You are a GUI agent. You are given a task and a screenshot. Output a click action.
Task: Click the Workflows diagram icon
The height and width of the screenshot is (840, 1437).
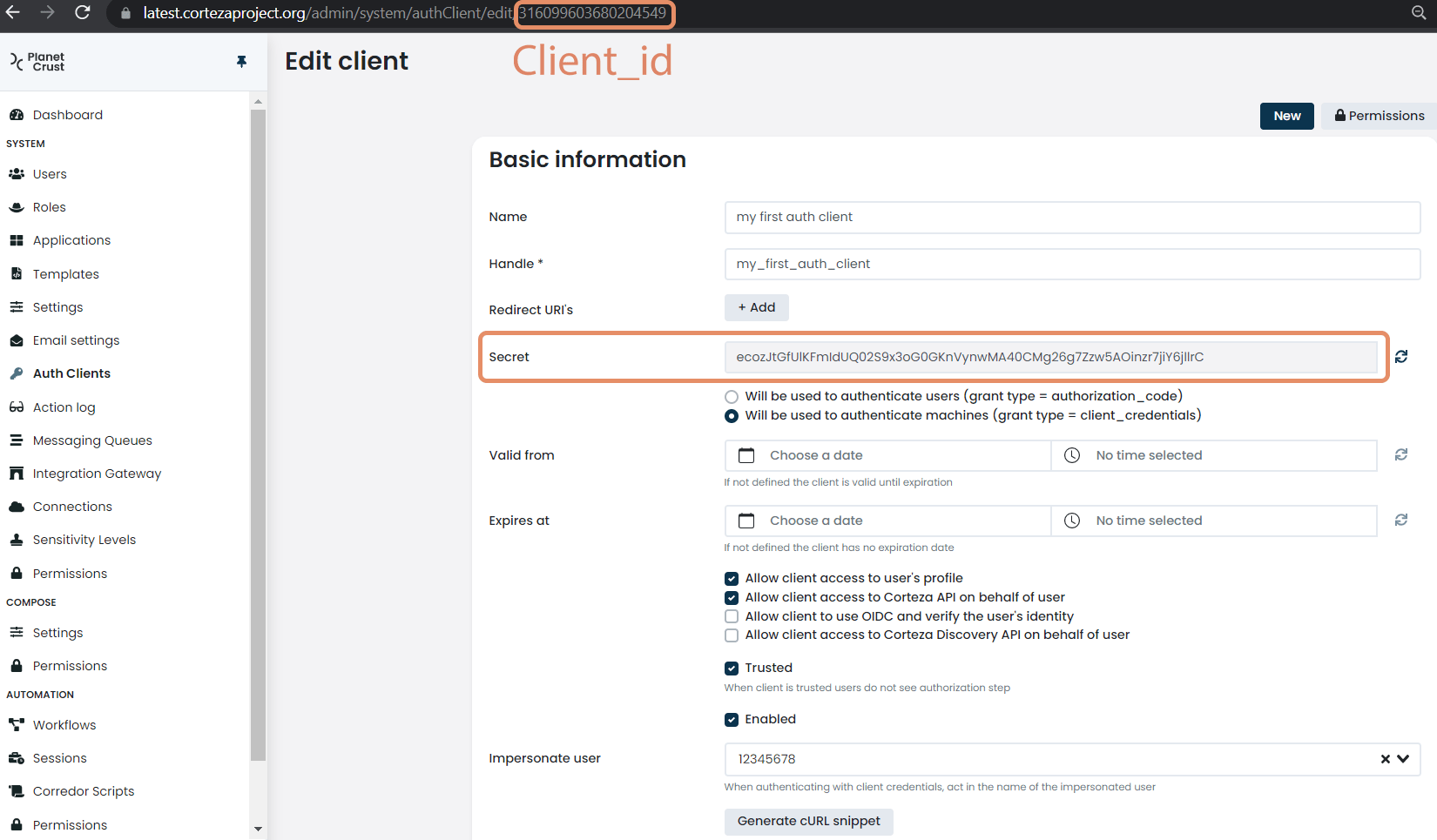click(17, 725)
